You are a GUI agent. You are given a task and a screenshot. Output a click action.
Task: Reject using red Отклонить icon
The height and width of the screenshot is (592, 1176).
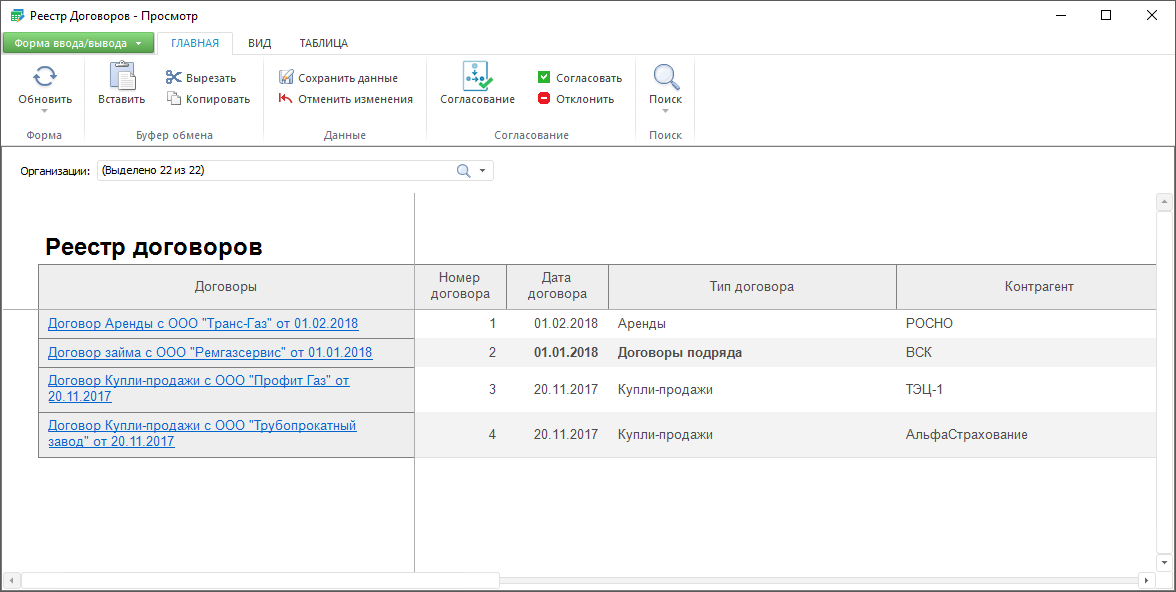coord(544,99)
